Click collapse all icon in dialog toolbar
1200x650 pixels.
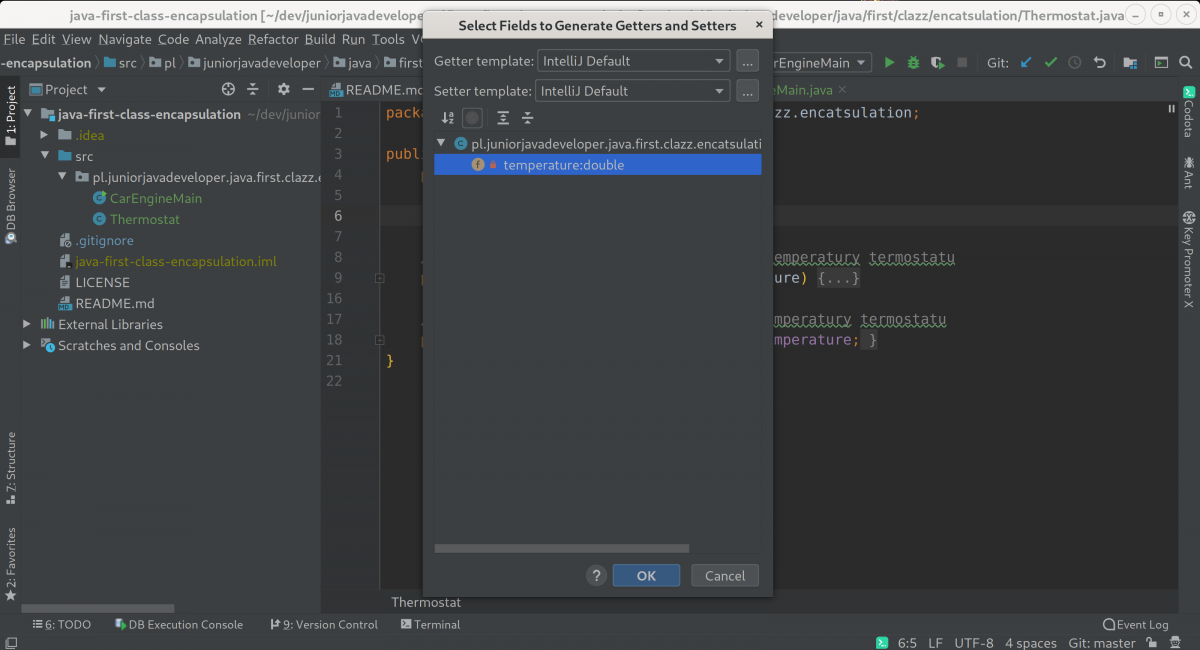click(x=528, y=118)
